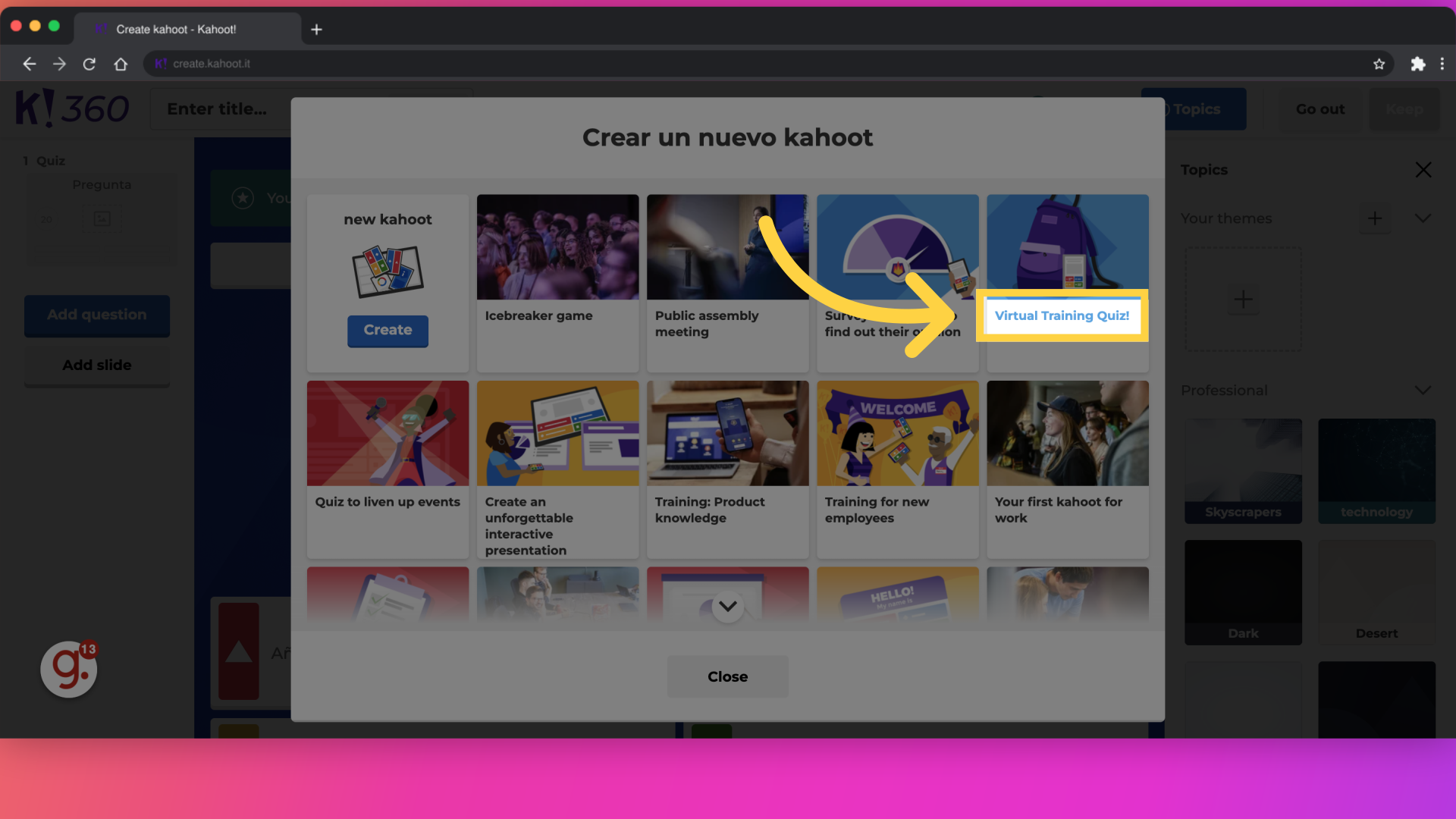Image resolution: width=1456 pixels, height=819 pixels.
Task: Select Training for new employees template
Action: click(897, 469)
